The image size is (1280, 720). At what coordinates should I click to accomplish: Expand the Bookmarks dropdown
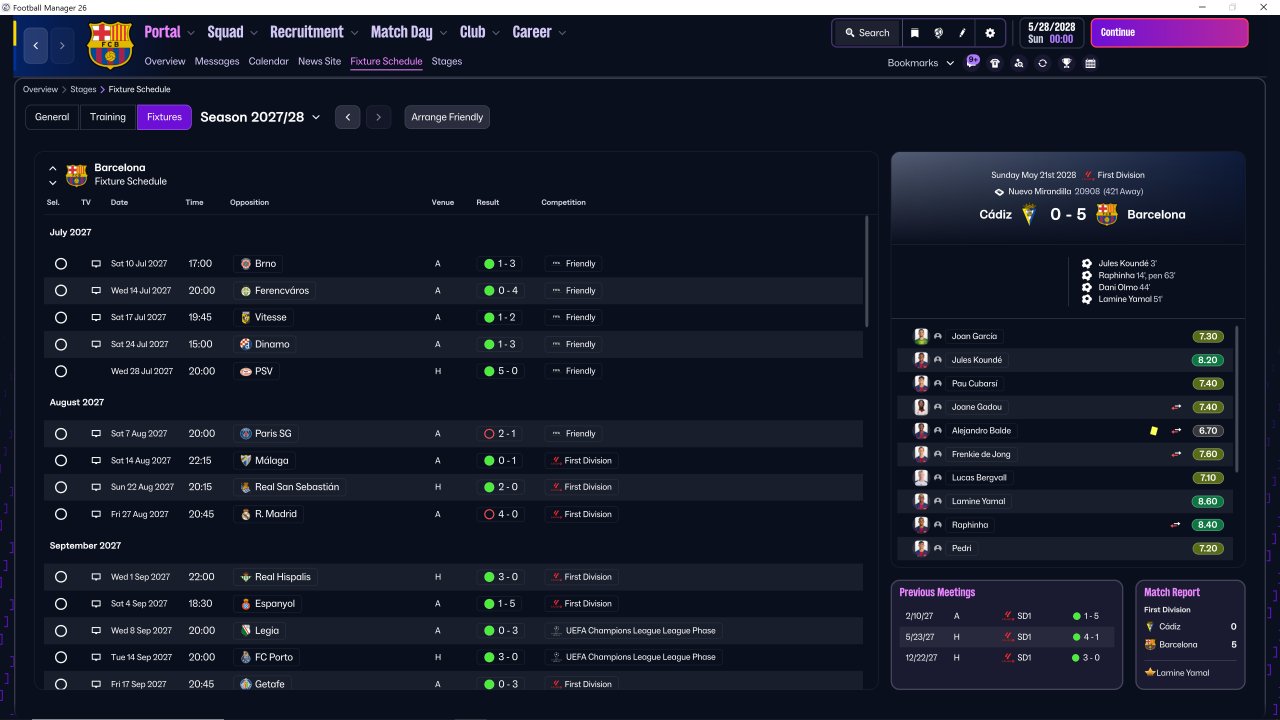point(921,63)
